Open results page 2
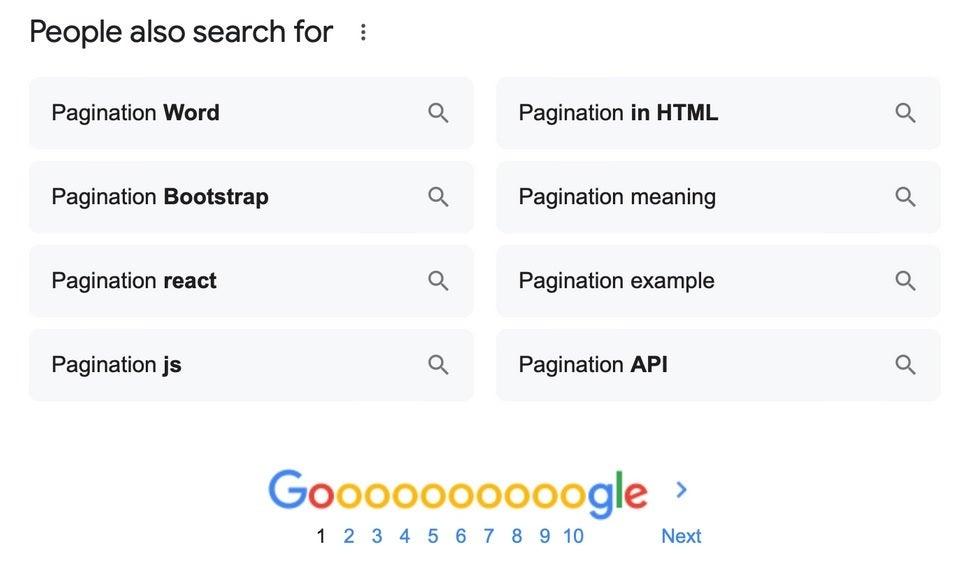Viewport: 966px width, 585px height. [x=348, y=536]
